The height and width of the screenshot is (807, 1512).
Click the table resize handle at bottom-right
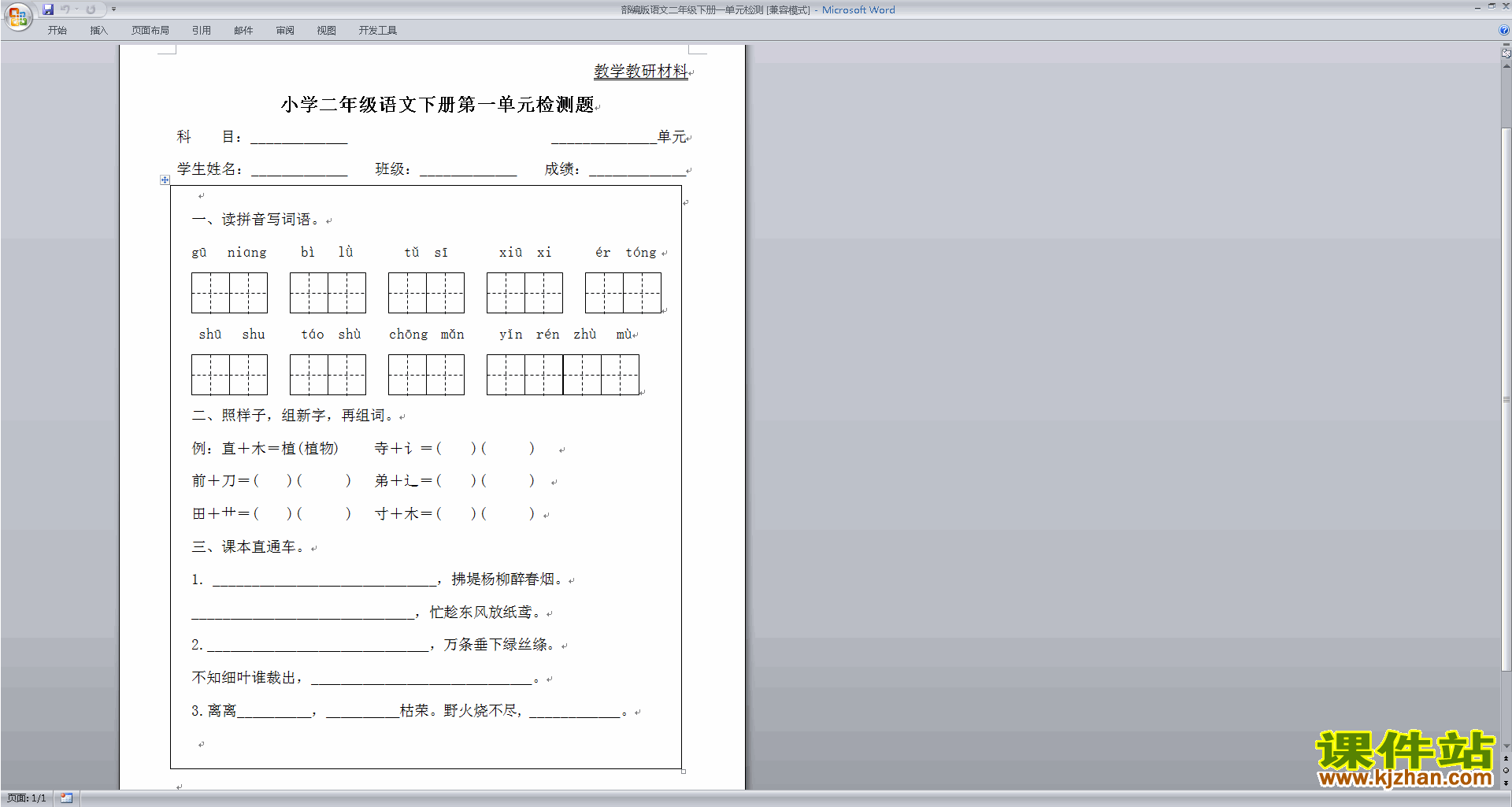point(684,772)
